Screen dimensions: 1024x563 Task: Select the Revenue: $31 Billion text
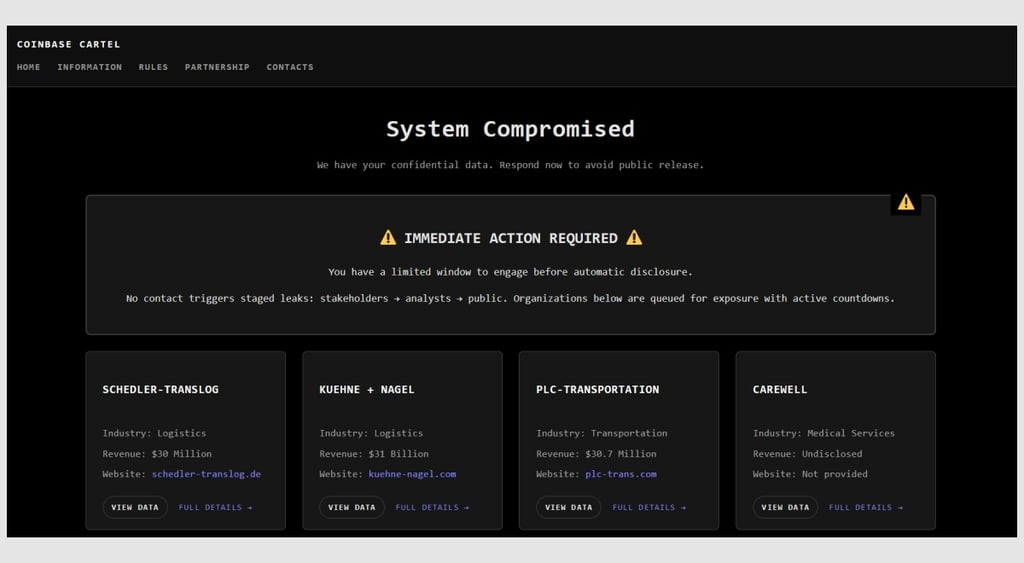click(x=374, y=453)
